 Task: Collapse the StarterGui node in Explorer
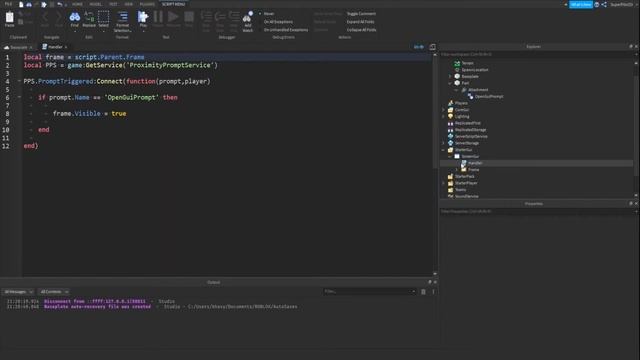[x=444, y=150]
